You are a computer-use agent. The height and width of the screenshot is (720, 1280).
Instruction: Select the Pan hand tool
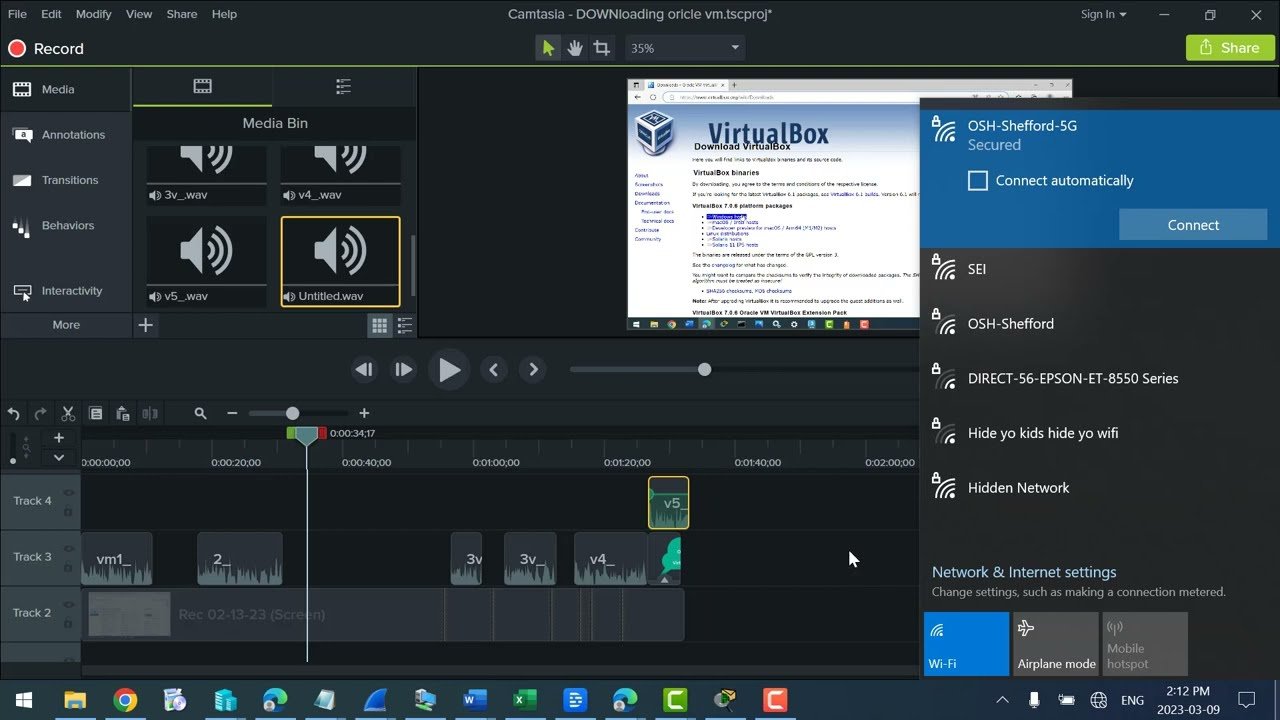pos(575,48)
